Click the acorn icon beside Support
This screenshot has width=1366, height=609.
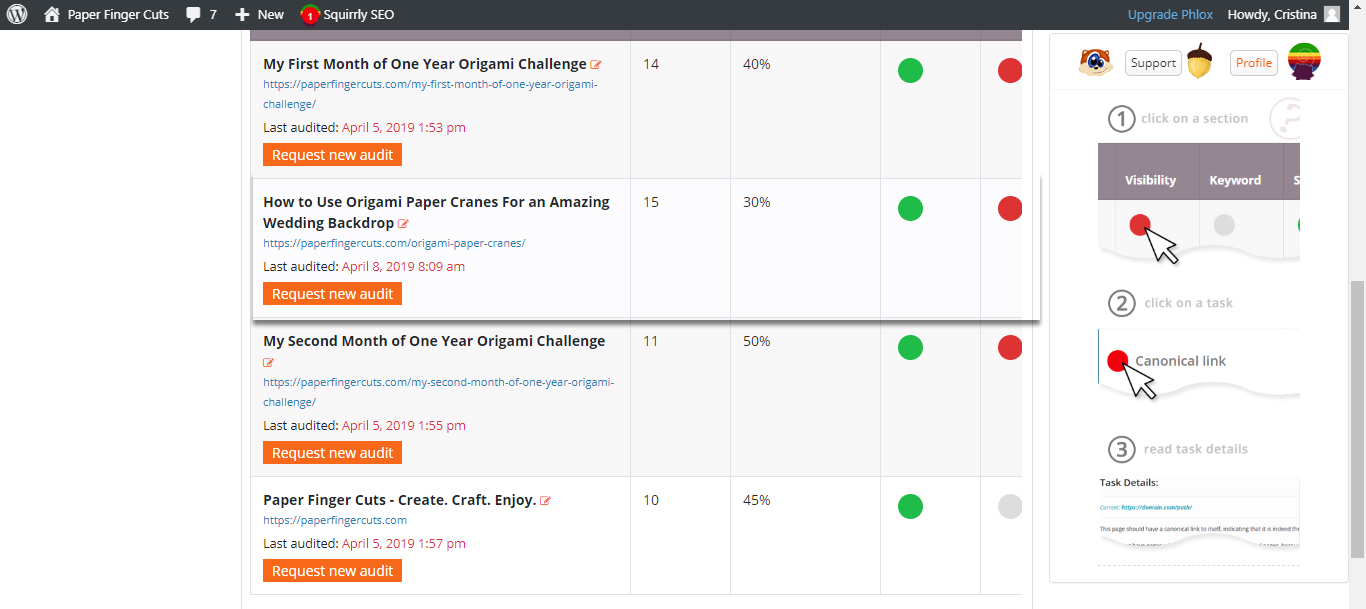[x=1199, y=62]
